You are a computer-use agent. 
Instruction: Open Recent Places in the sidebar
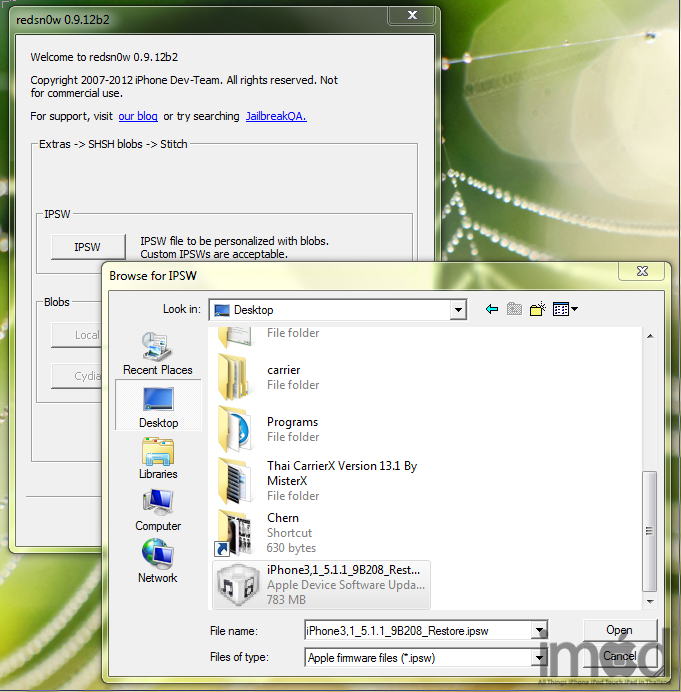[158, 354]
